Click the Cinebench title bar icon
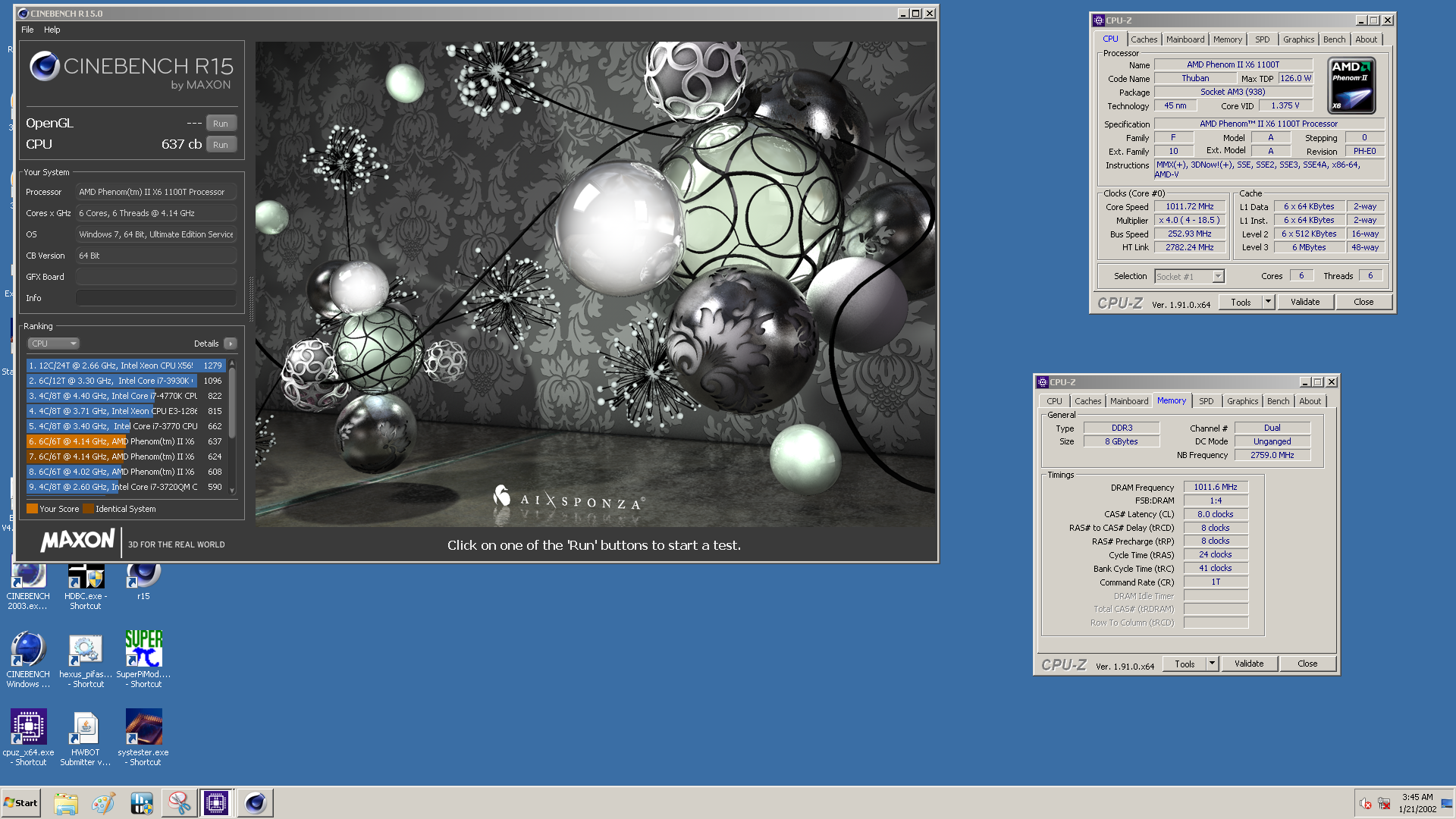Screen dimensions: 1456x819 click(x=23, y=13)
